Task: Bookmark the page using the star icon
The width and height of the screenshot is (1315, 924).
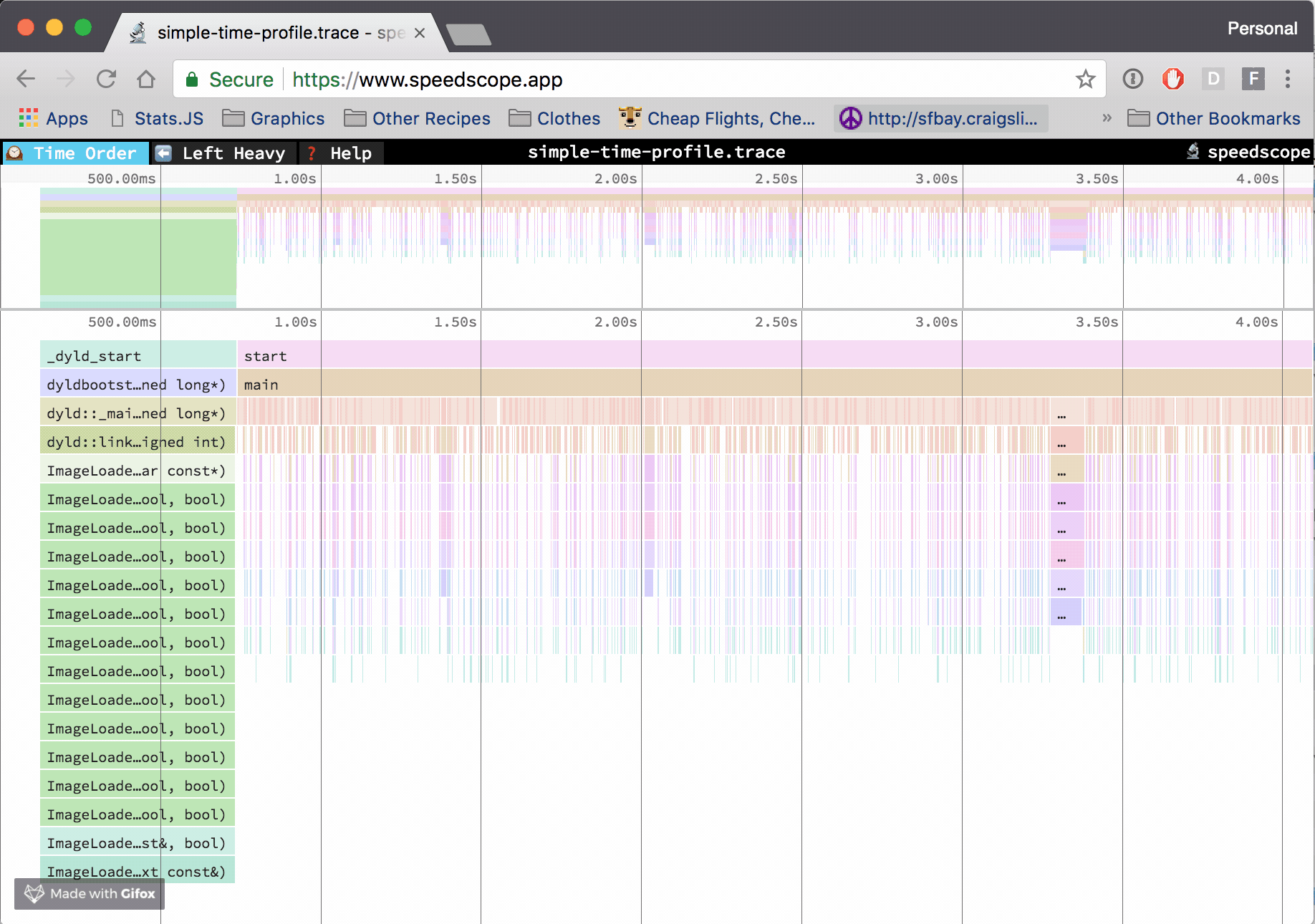Action: pyautogui.click(x=1086, y=79)
